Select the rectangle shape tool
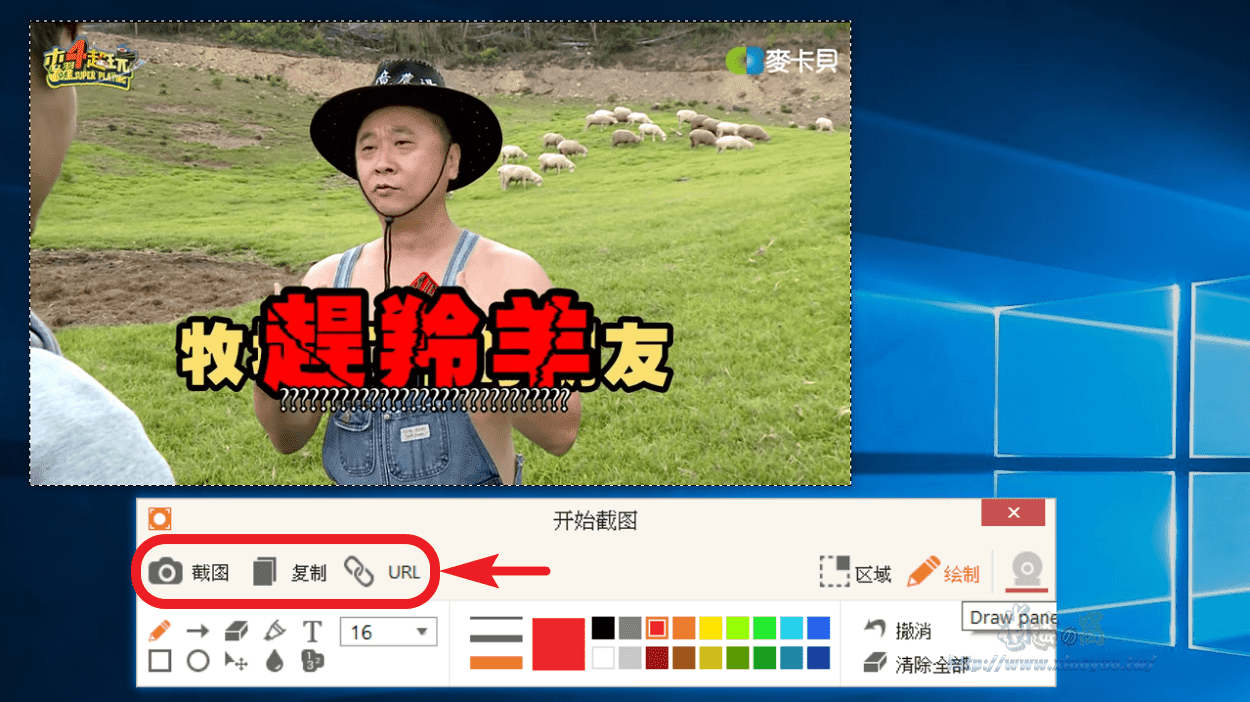Image resolution: width=1250 pixels, height=702 pixels. pos(160,661)
